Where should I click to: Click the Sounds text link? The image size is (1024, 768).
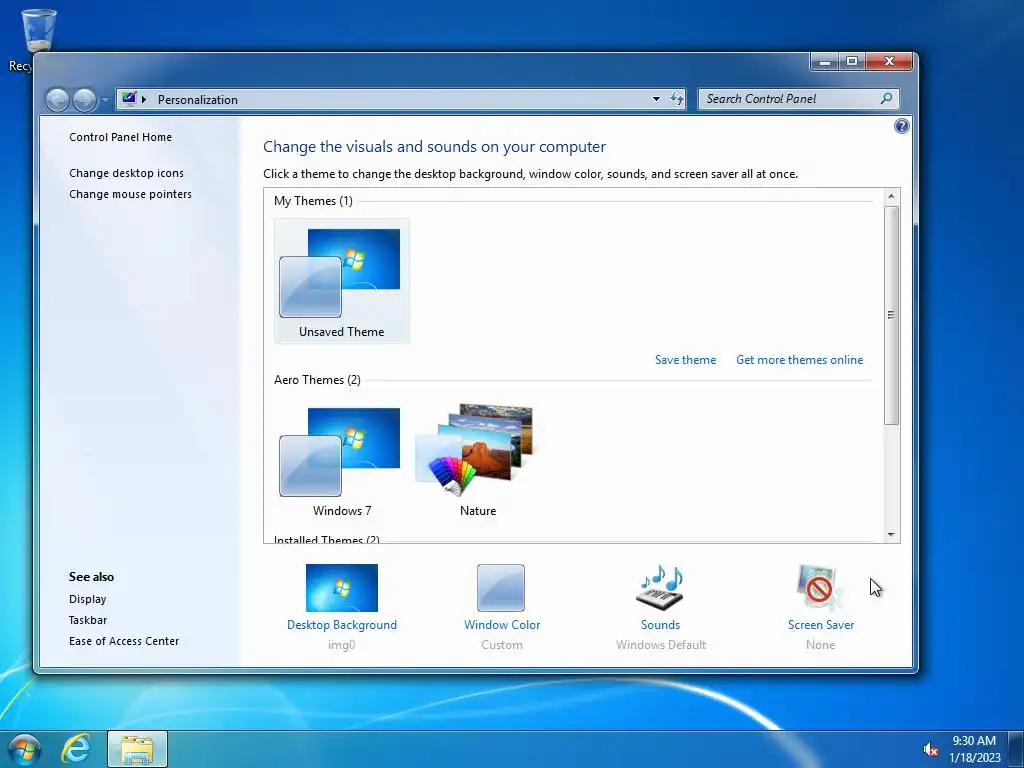click(660, 625)
